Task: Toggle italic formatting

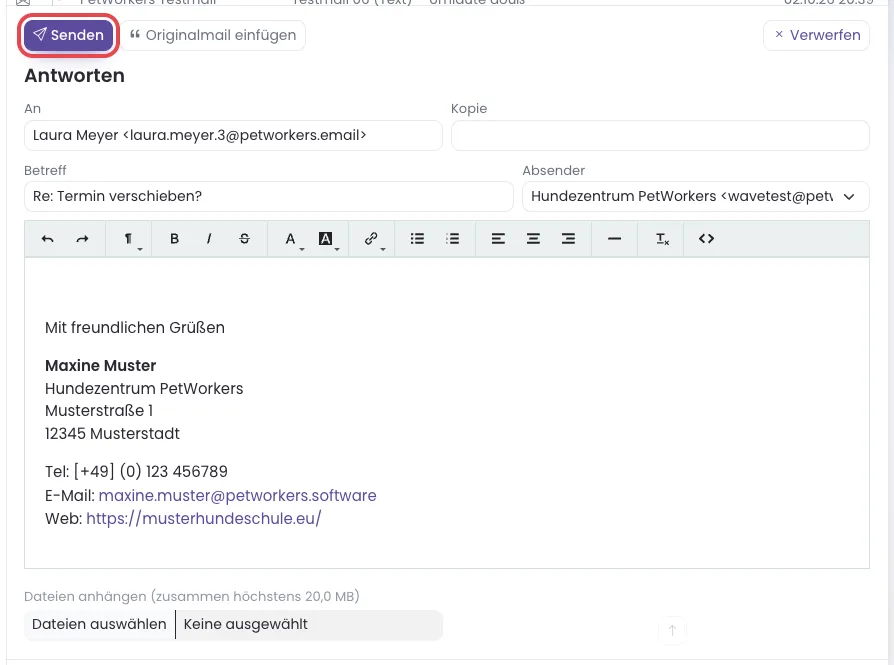Action: [209, 239]
